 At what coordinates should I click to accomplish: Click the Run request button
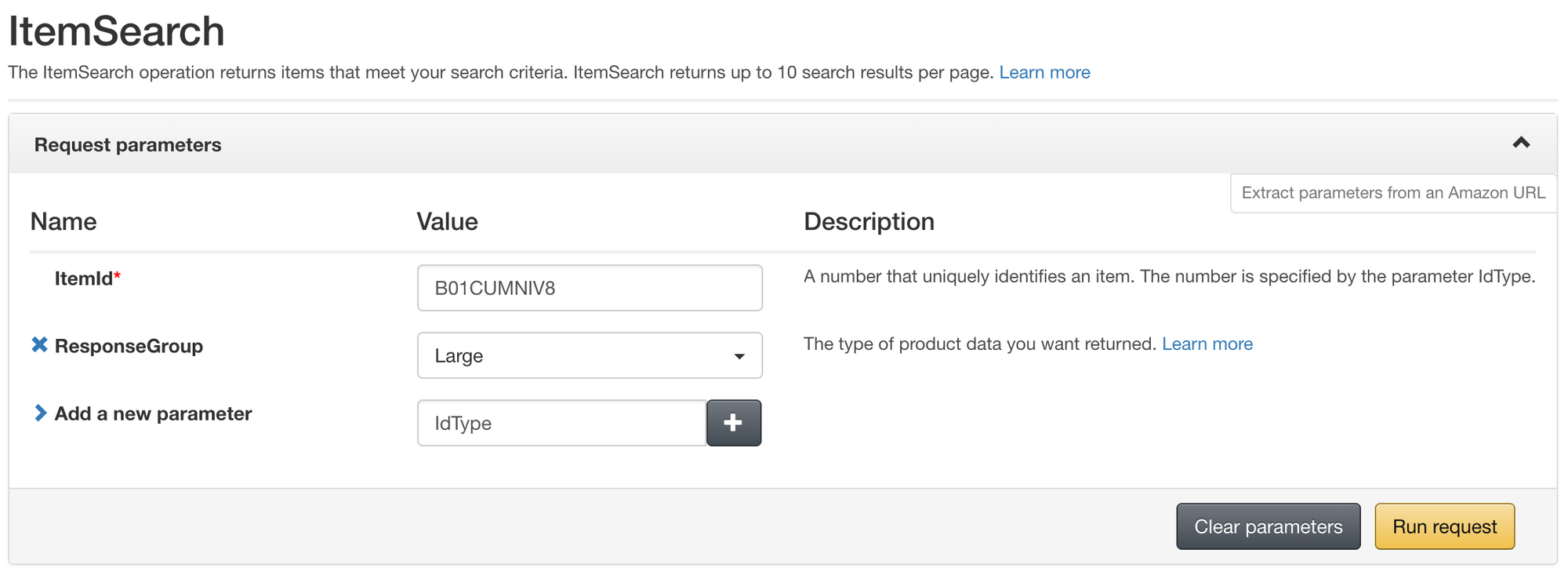click(x=1444, y=526)
